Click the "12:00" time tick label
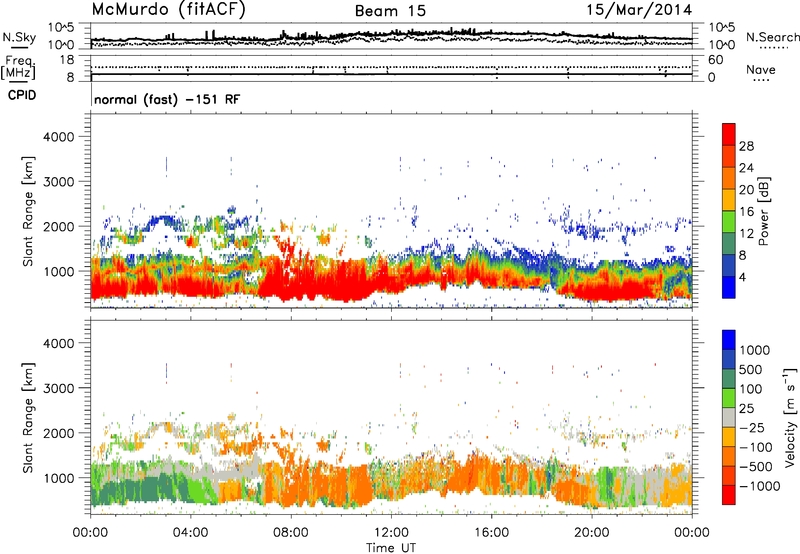Screen dimensions: 800x554 click(x=391, y=533)
